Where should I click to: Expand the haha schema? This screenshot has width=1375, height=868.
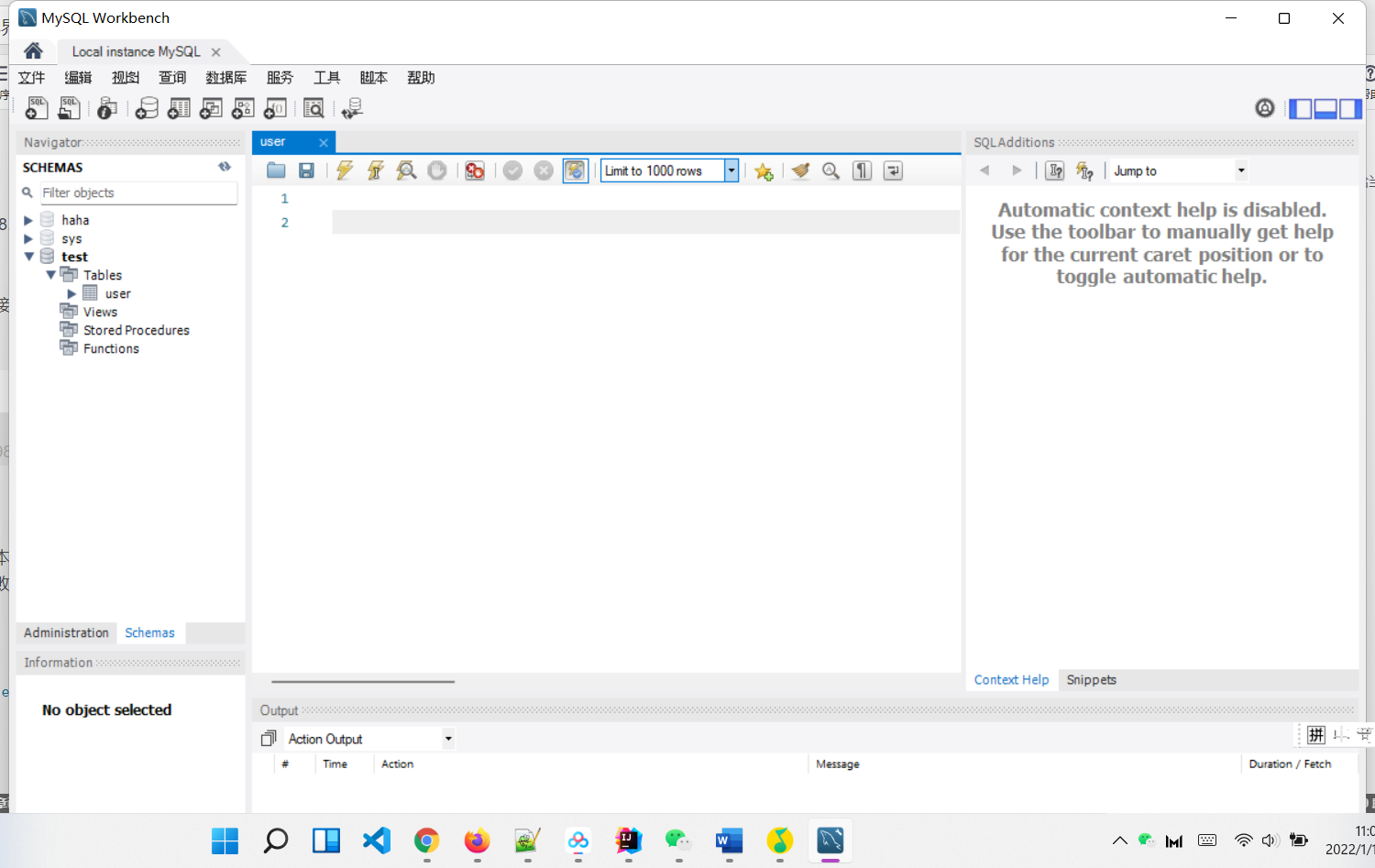point(28,220)
